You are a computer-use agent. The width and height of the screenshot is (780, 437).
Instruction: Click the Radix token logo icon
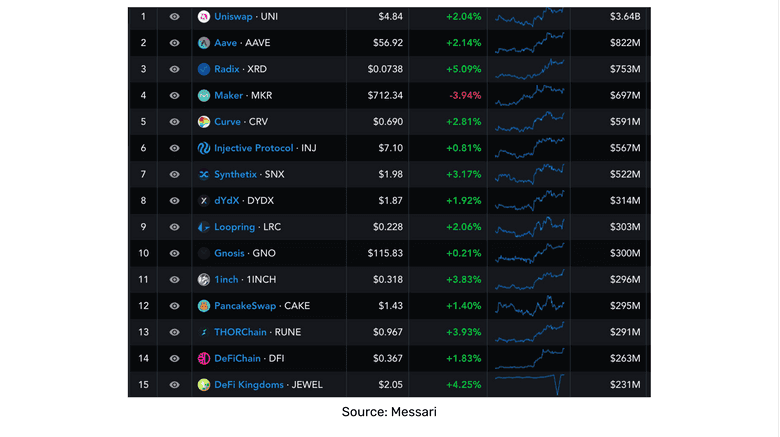[204, 69]
